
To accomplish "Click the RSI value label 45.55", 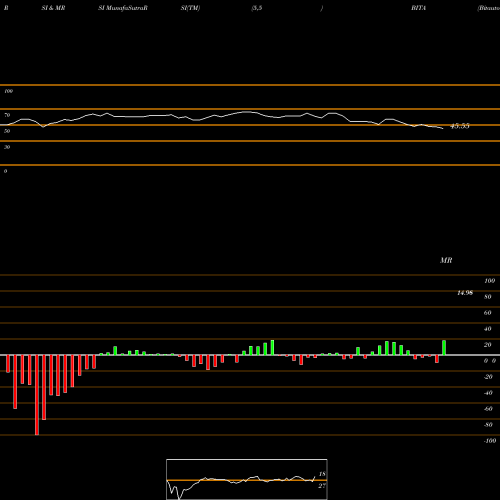I will [x=460, y=126].
